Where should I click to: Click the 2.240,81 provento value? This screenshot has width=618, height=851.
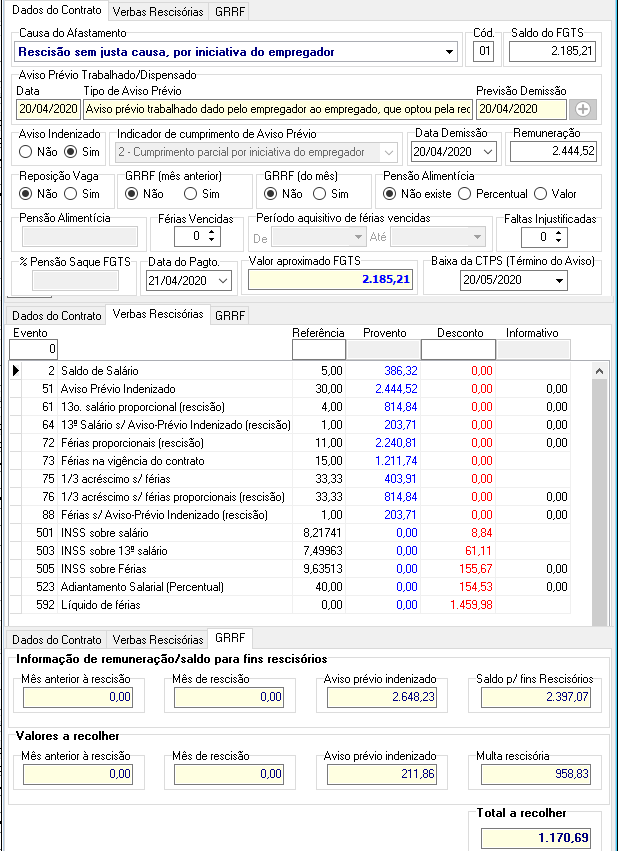click(396, 443)
